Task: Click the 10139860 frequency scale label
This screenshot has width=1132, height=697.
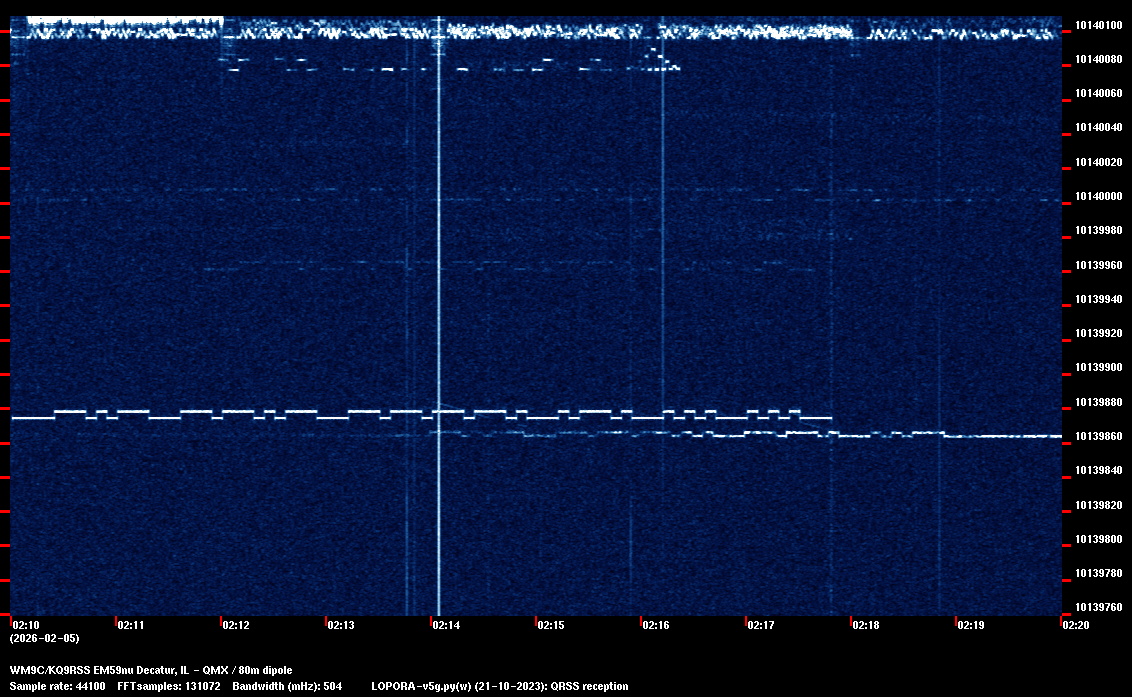Action: coord(1097,436)
